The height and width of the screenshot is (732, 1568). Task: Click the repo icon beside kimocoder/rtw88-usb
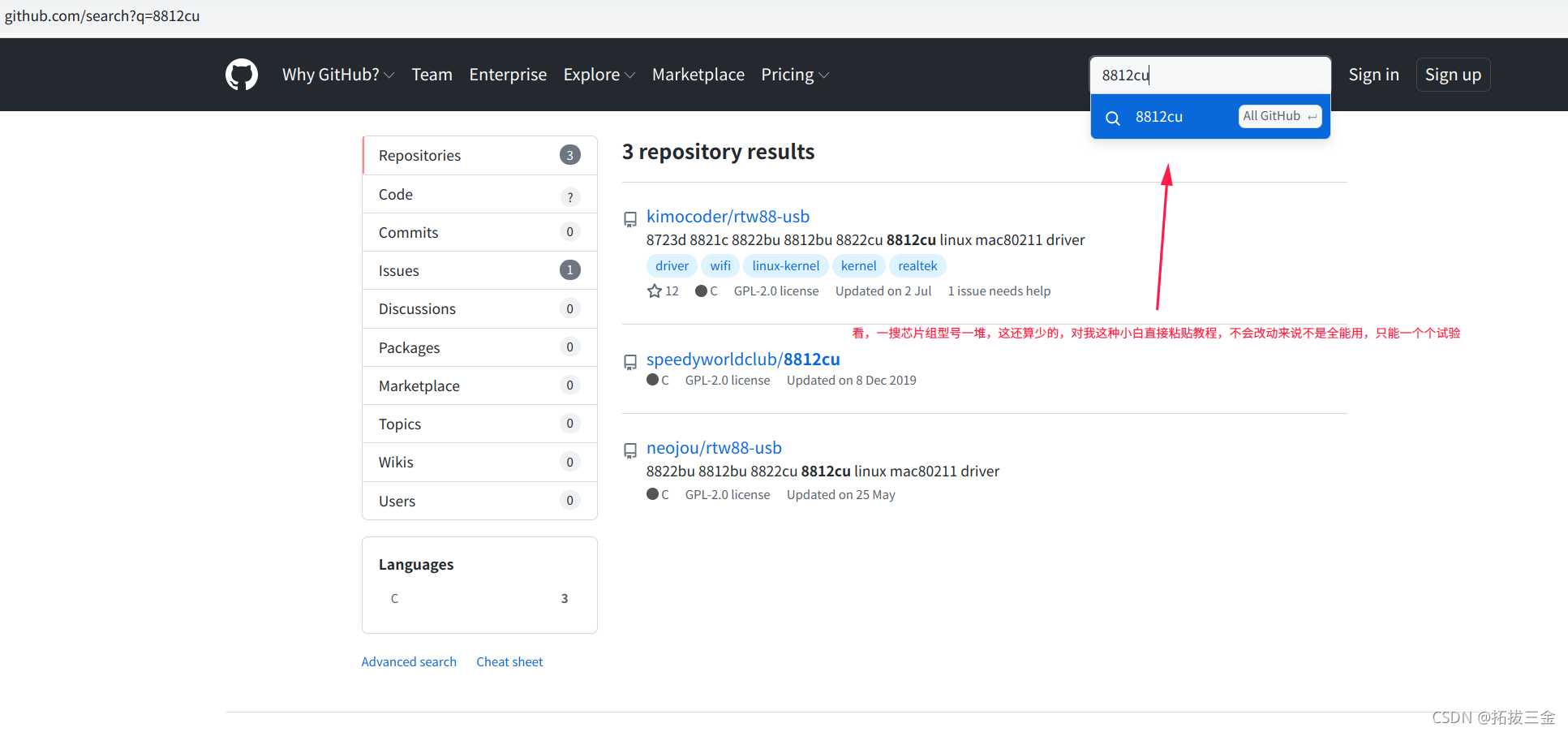630,219
